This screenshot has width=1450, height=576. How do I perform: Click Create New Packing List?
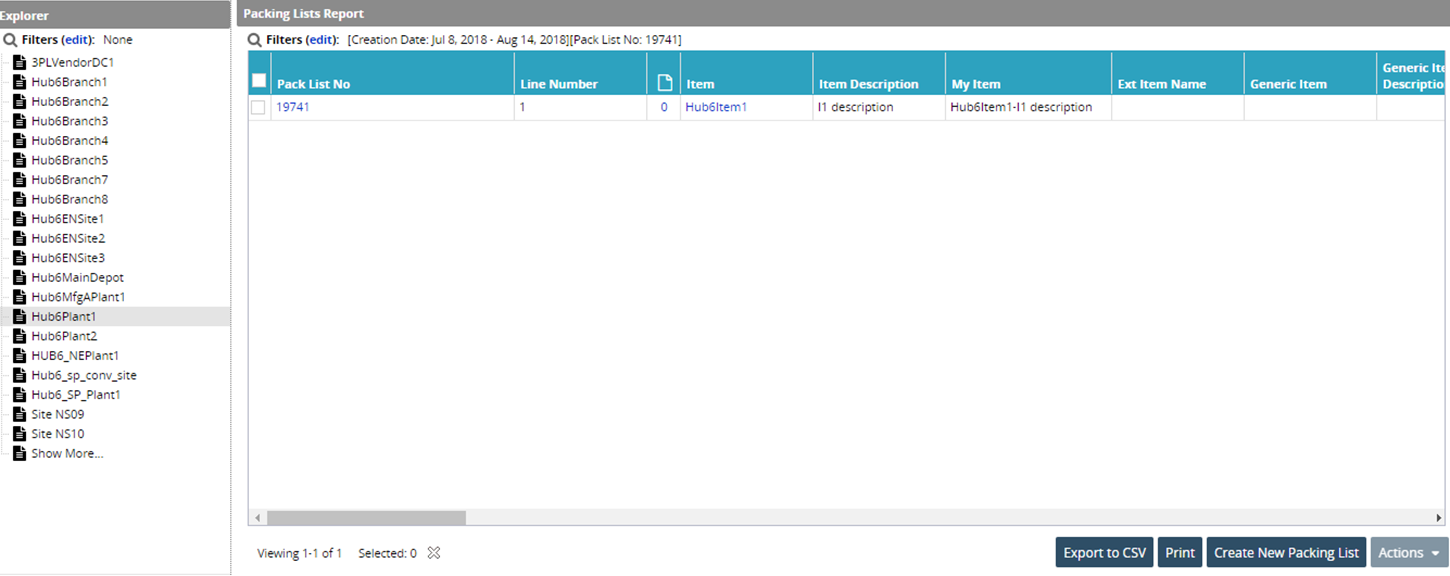[x=1287, y=553]
